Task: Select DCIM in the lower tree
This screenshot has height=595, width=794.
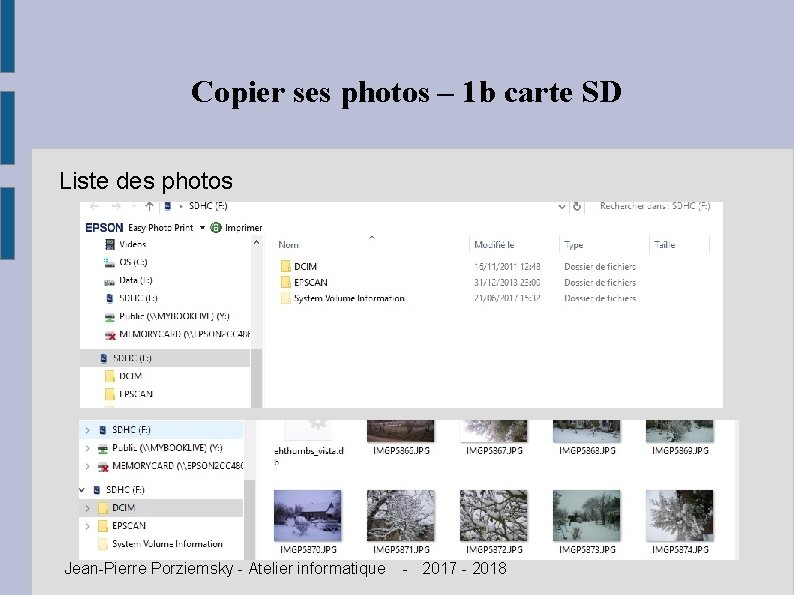Action: tap(124, 508)
